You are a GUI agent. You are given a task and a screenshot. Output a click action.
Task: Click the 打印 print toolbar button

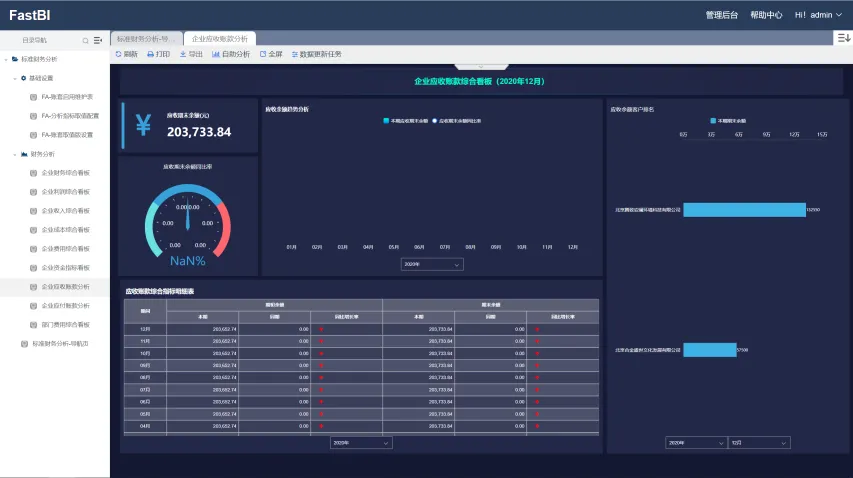click(x=158, y=54)
